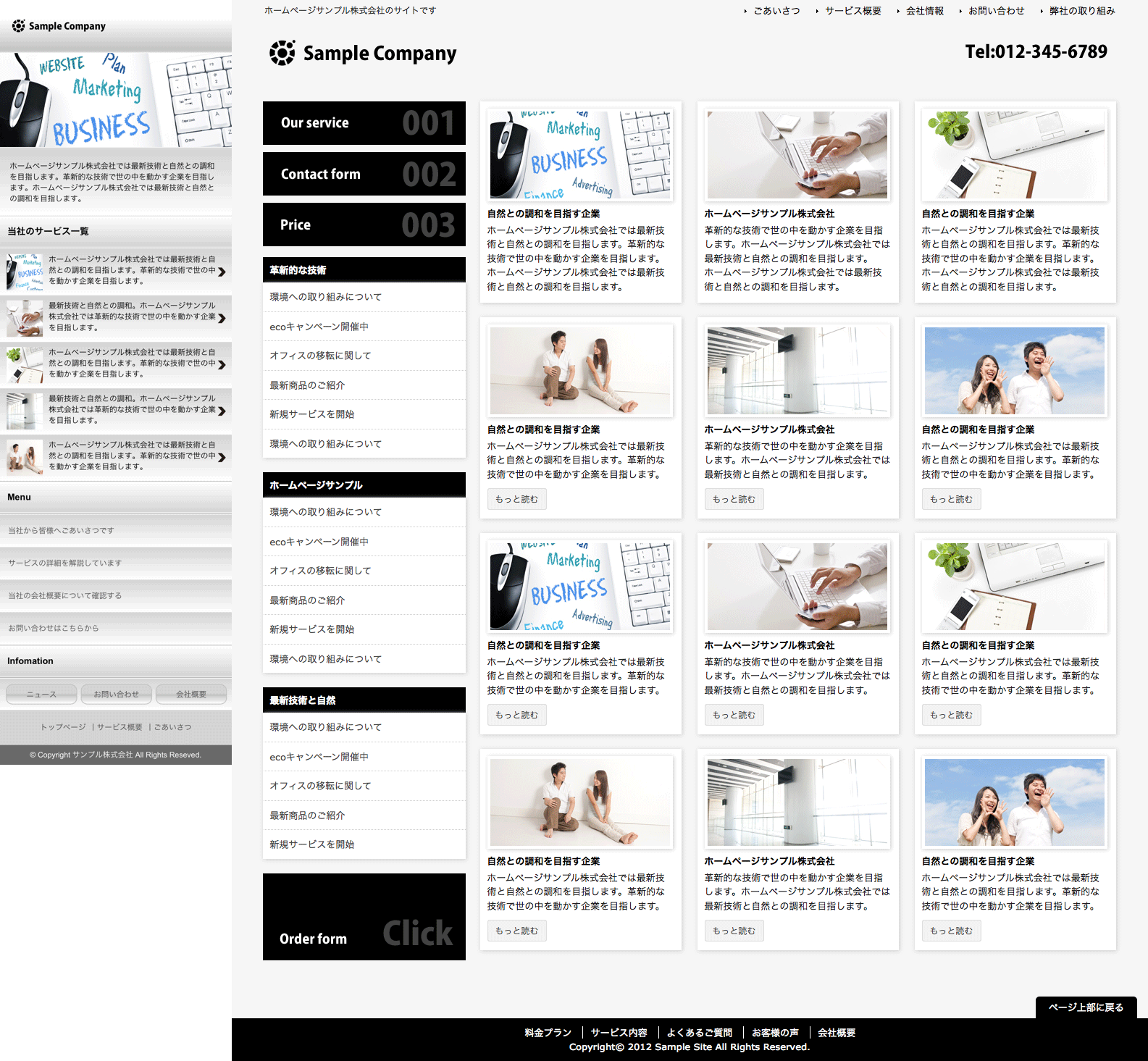Open the Our service 001 banner

[364, 123]
